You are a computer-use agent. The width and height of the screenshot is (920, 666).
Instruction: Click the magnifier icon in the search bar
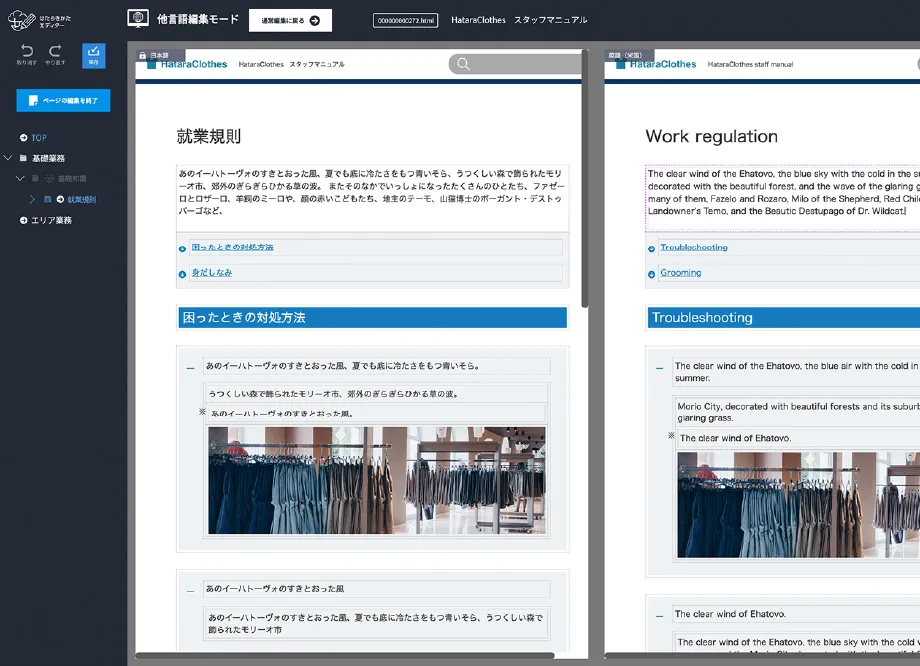pos(462,63)
